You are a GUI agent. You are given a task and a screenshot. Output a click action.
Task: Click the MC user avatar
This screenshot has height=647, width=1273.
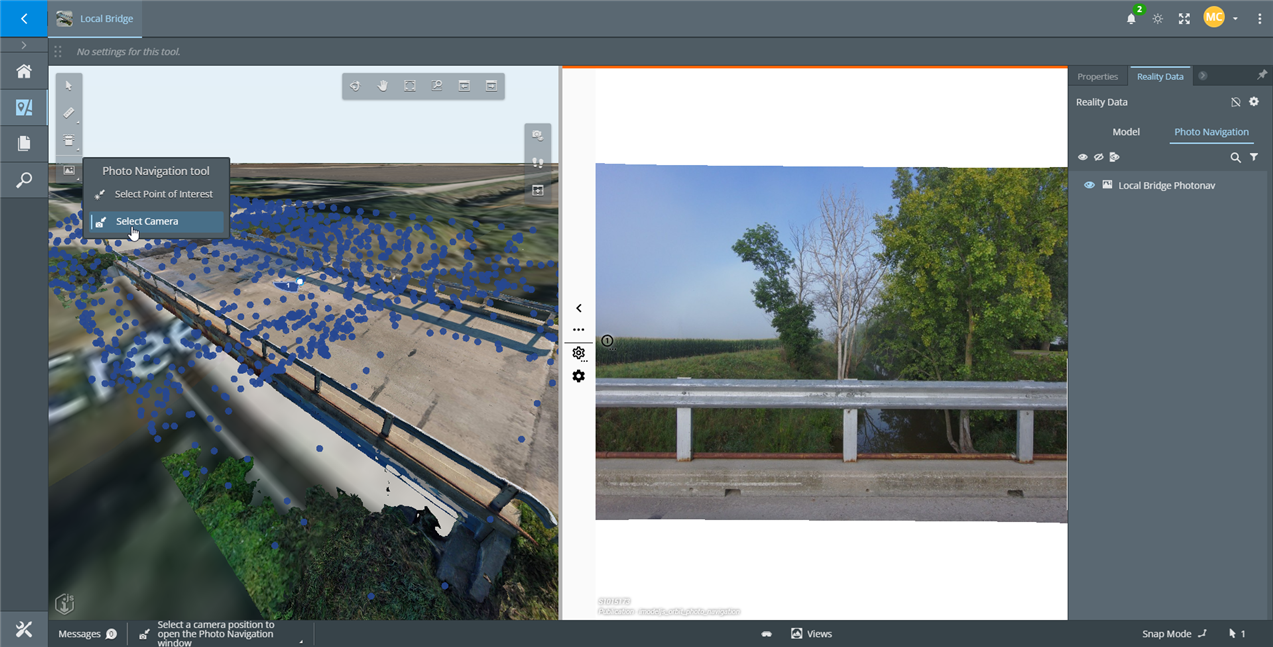pos(1213,17)
